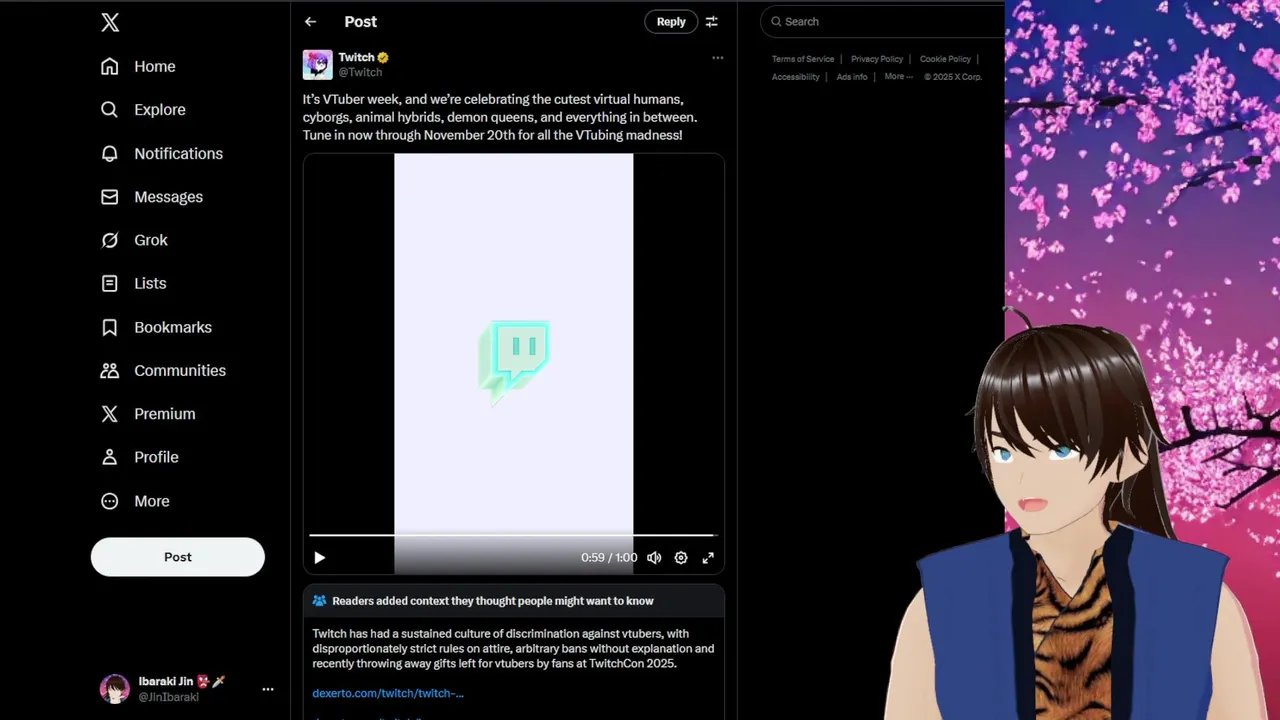Click Twitch's profile avatar
Screen dimensions: 1280x720
click(317, 65)
